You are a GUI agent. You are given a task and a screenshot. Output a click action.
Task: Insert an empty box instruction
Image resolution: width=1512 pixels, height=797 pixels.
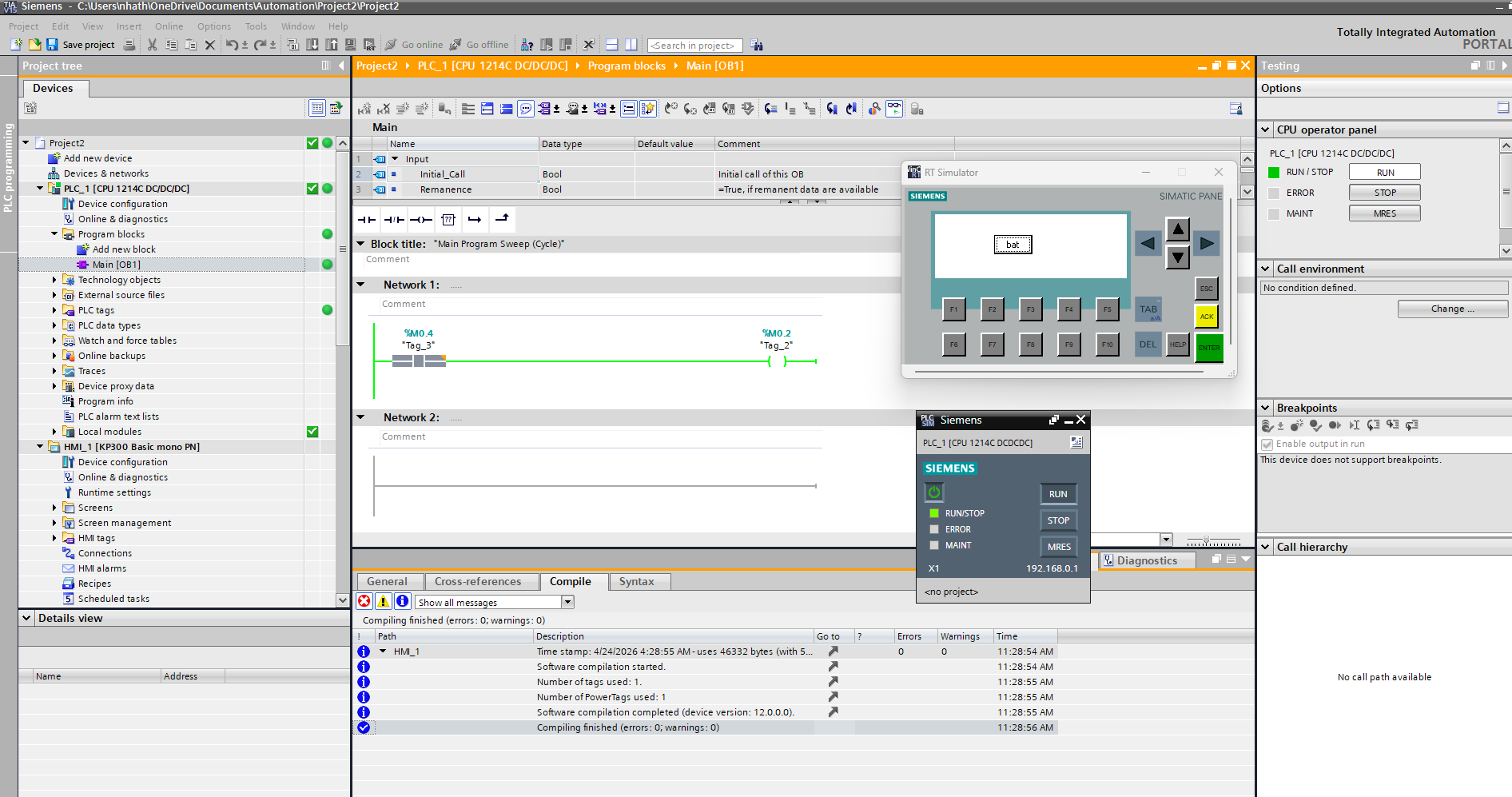(448, 219)
